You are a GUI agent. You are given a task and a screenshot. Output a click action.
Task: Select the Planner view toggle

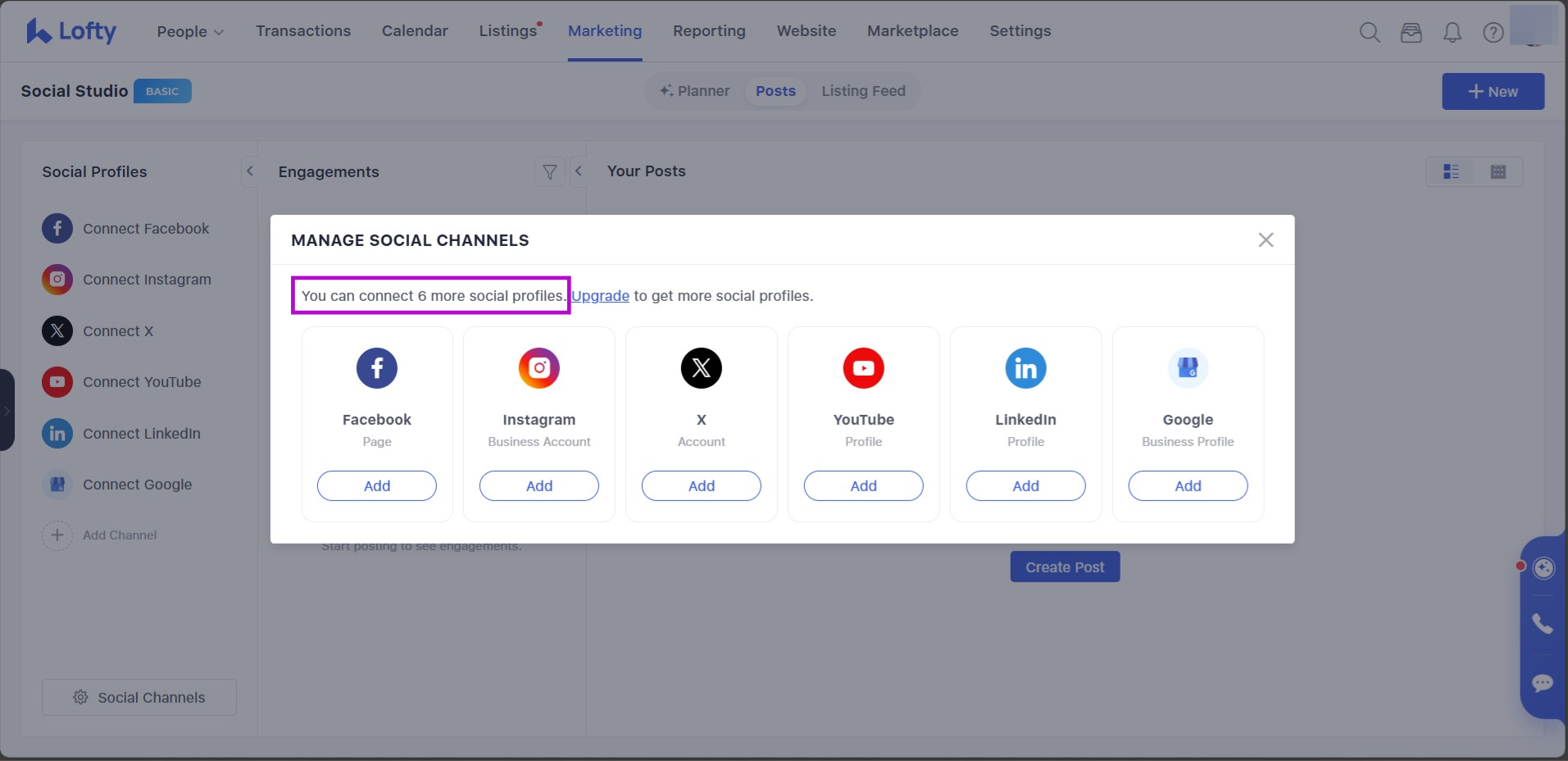(x=695, y=91)
